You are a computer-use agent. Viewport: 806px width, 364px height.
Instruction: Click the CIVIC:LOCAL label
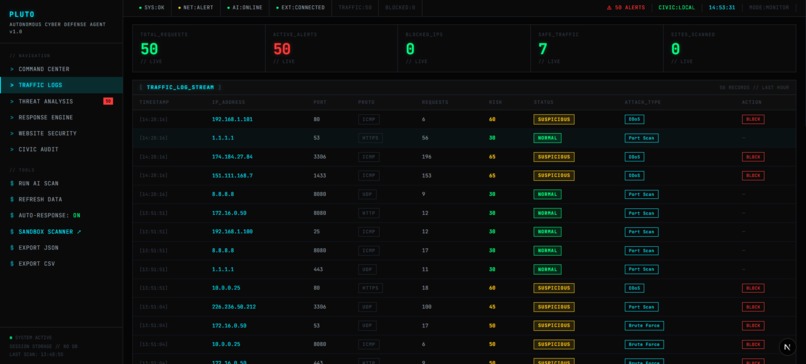[676, 8]
